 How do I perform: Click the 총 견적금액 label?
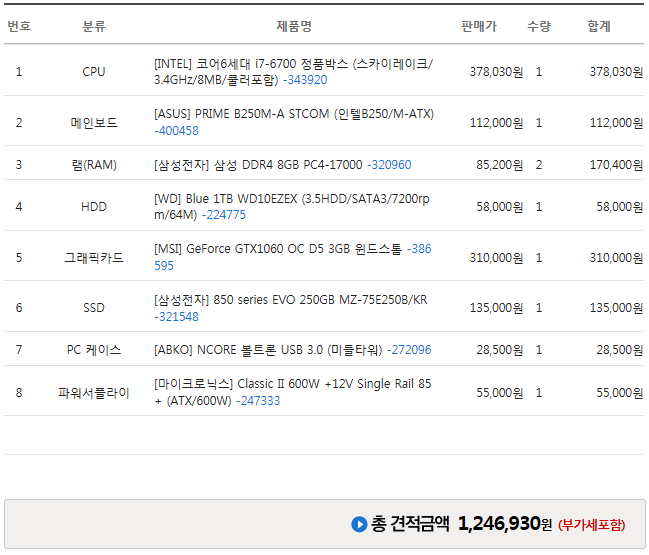[410, 524]
